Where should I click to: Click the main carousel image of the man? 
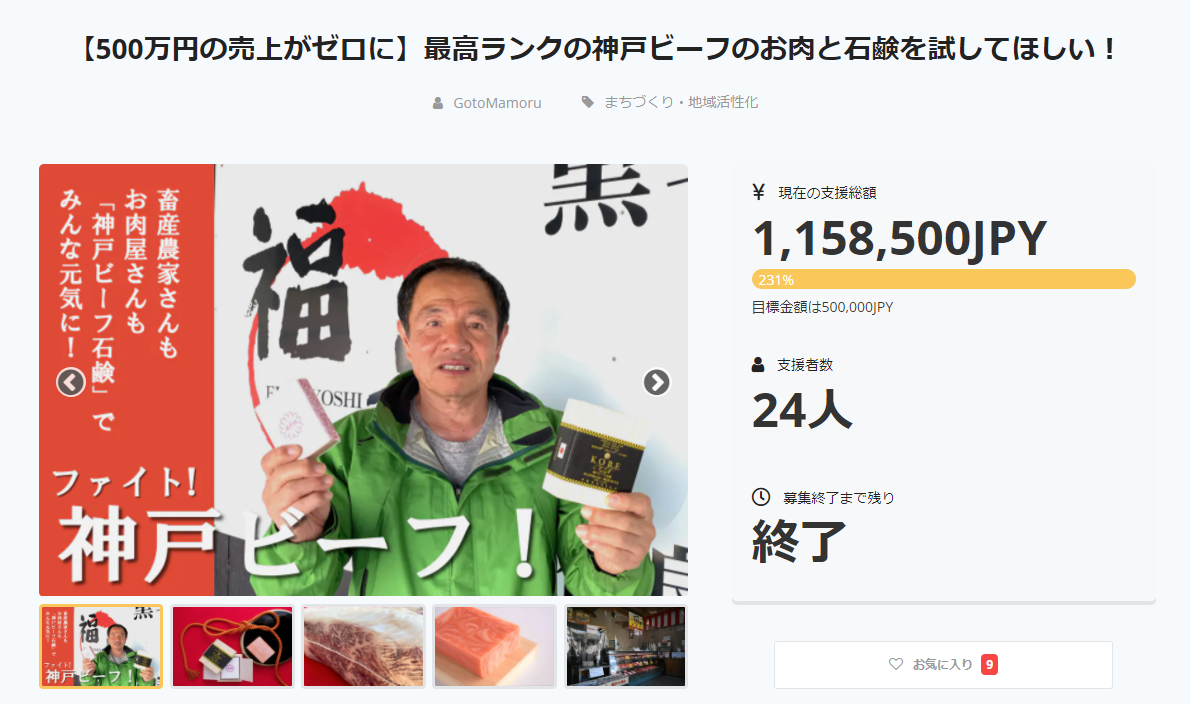click(x=364, y=379)
